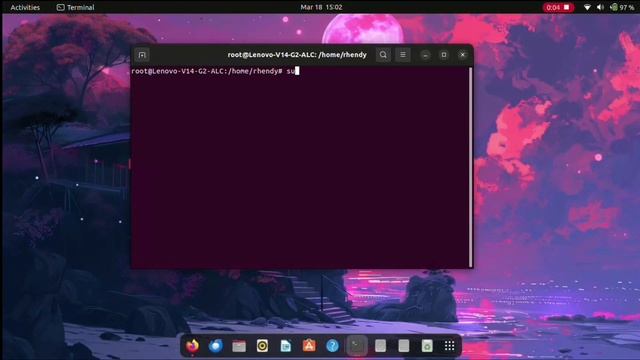The width and height of the screenshot is (640, 360).
Task: Launch Firefox from the dock
Action: (192, 346)
